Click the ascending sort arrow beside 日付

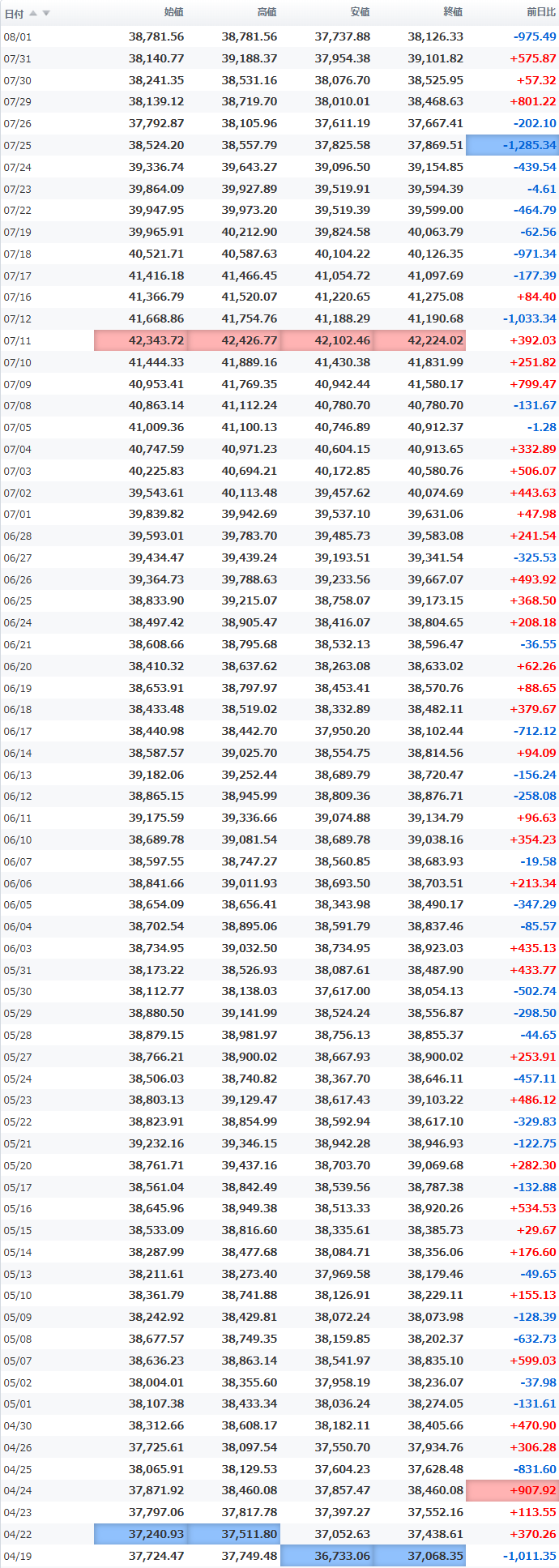[33, 13]
